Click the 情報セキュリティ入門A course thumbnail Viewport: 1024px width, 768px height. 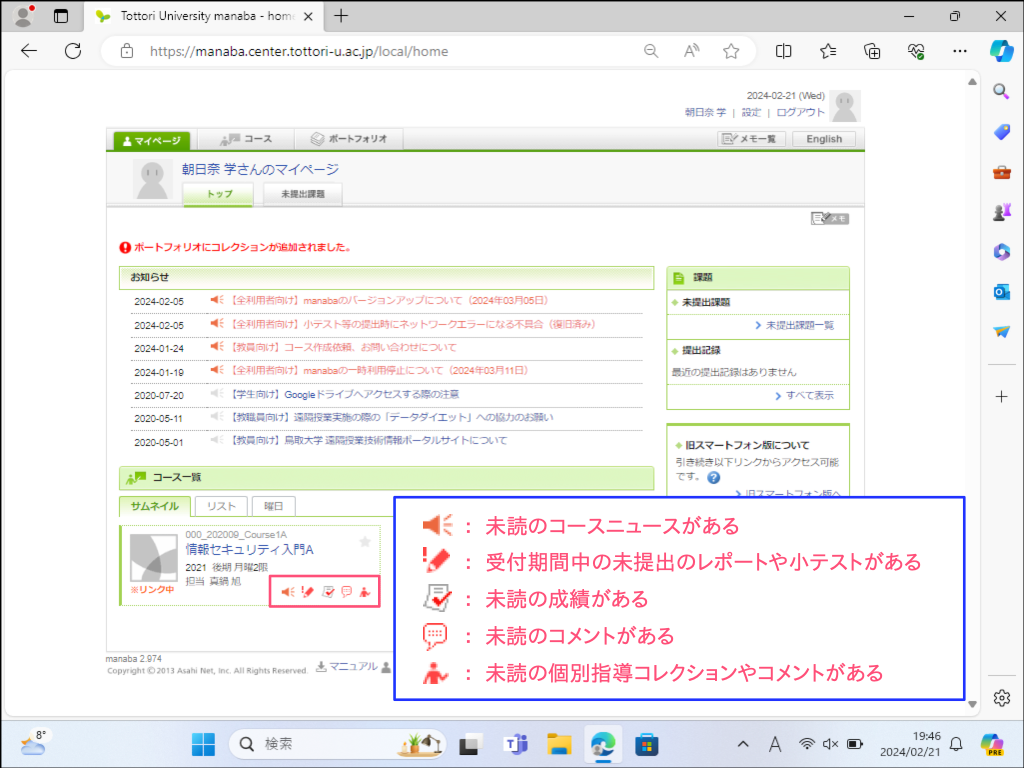pyautogui.click(x=154, y=557)
